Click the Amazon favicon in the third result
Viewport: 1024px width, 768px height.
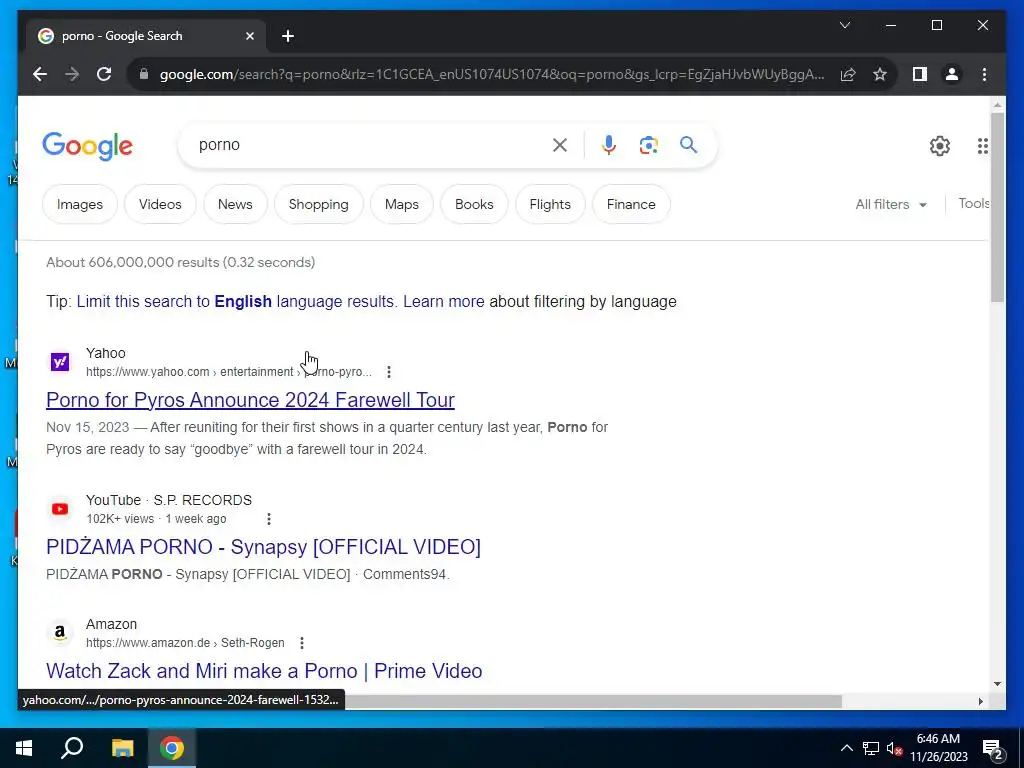(60, 633)
